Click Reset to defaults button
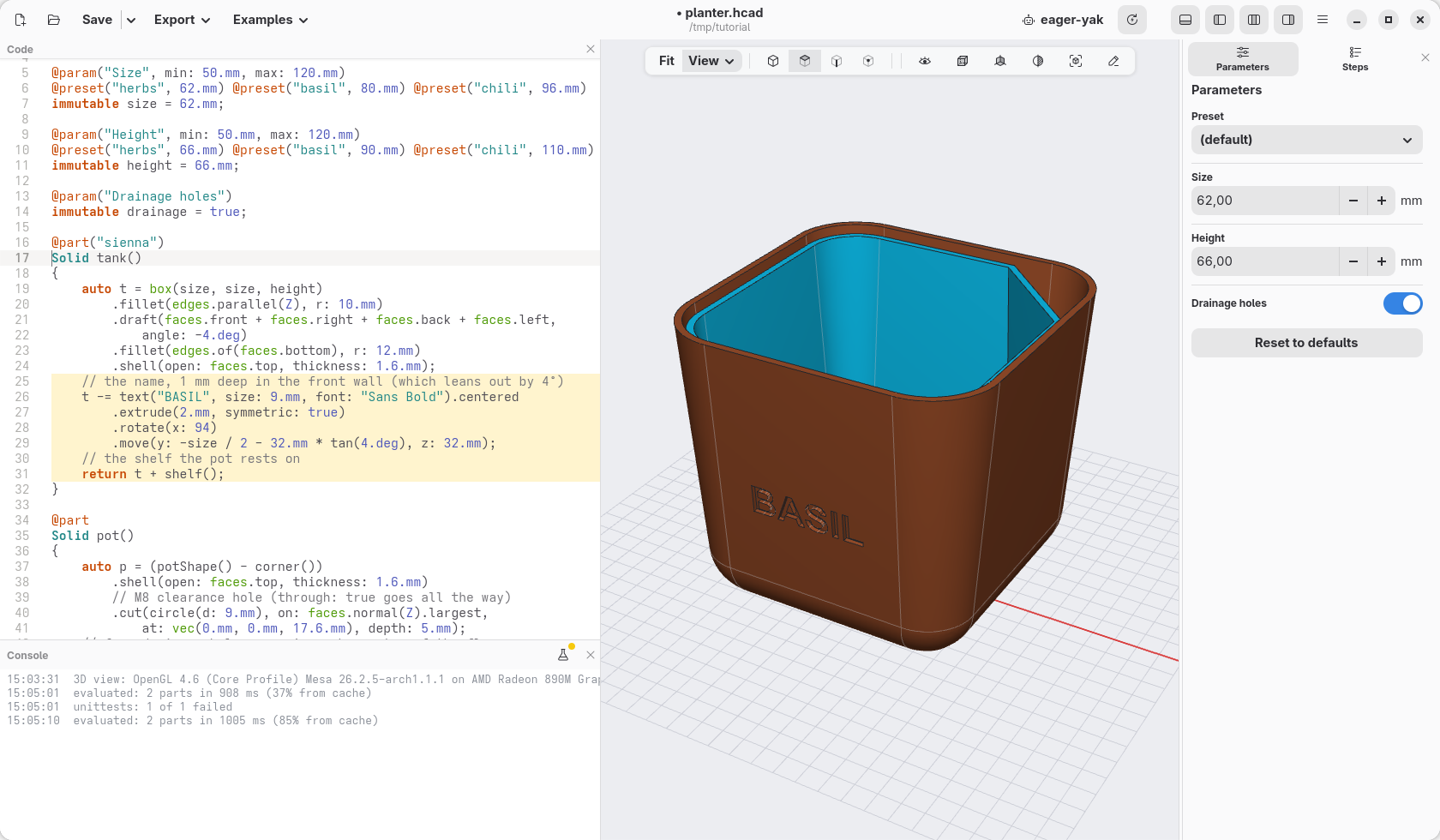1440x840 pixels. [x=1306, y=343]
